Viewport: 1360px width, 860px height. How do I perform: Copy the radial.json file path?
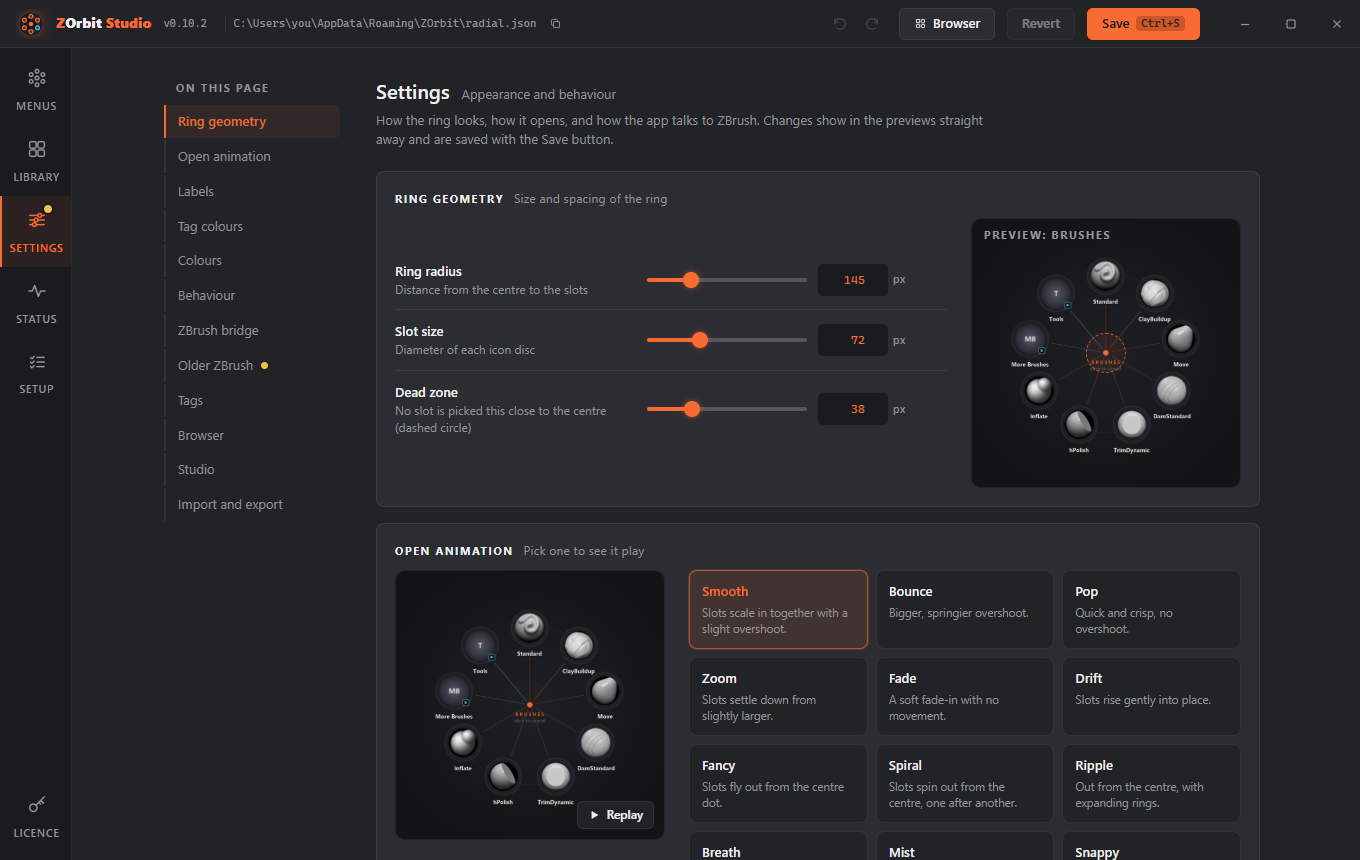556,24
